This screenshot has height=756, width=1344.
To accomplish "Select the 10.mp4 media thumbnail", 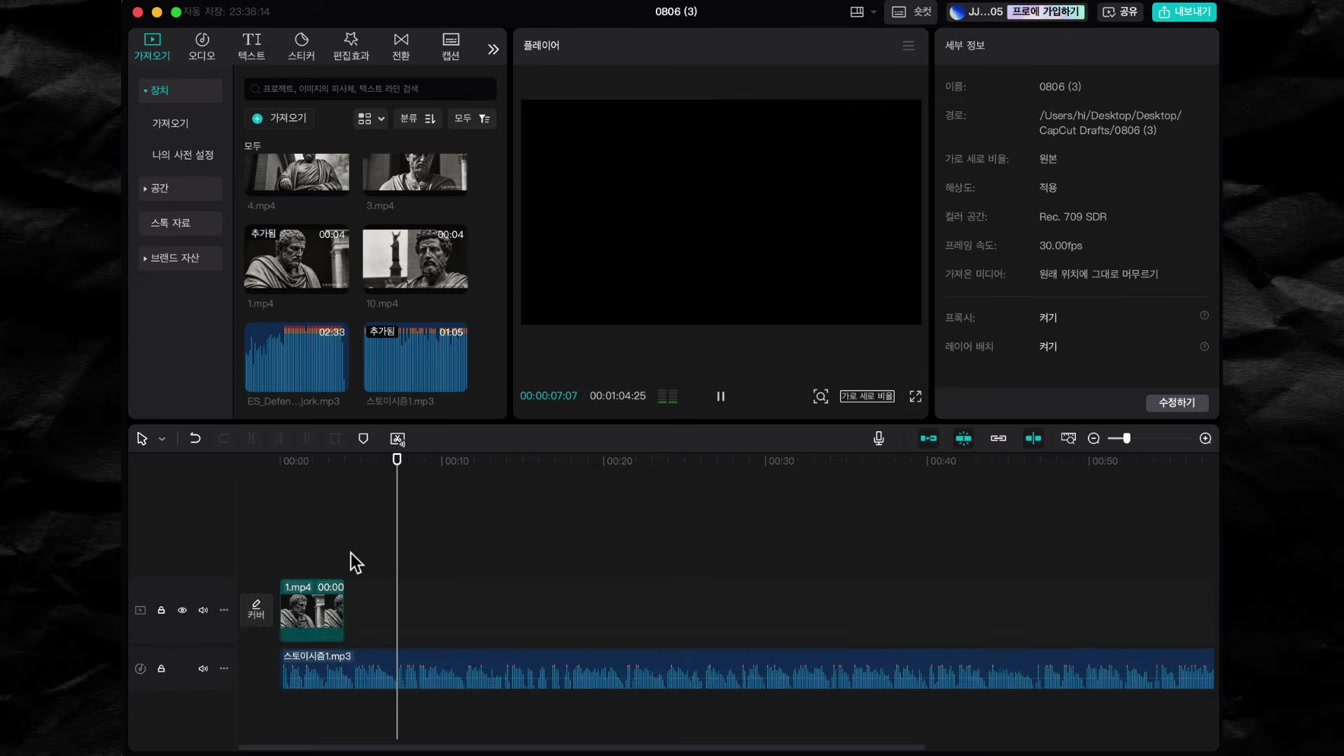I will coord(415,258).
